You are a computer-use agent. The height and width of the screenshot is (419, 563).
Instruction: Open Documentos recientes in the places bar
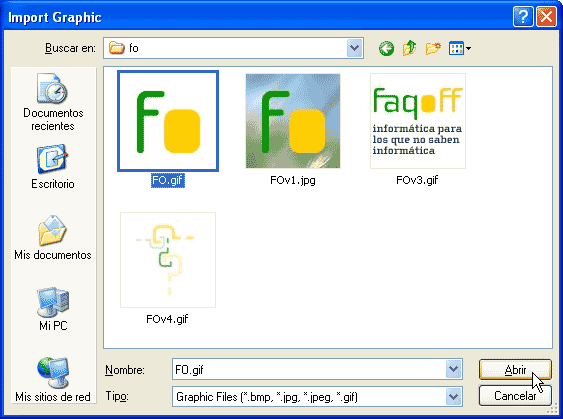(53, 102)
